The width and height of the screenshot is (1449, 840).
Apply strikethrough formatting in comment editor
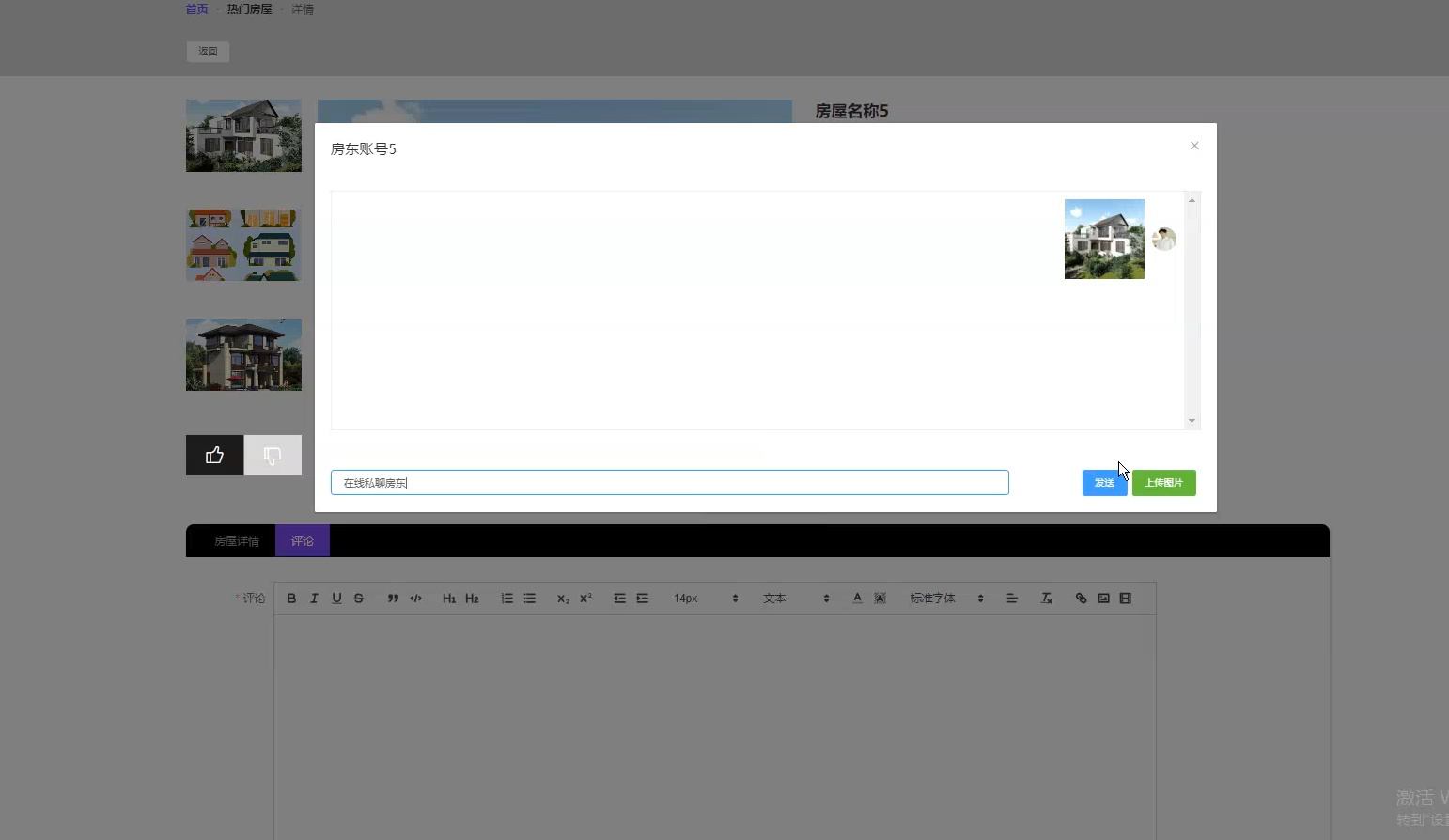click(359, 599)
